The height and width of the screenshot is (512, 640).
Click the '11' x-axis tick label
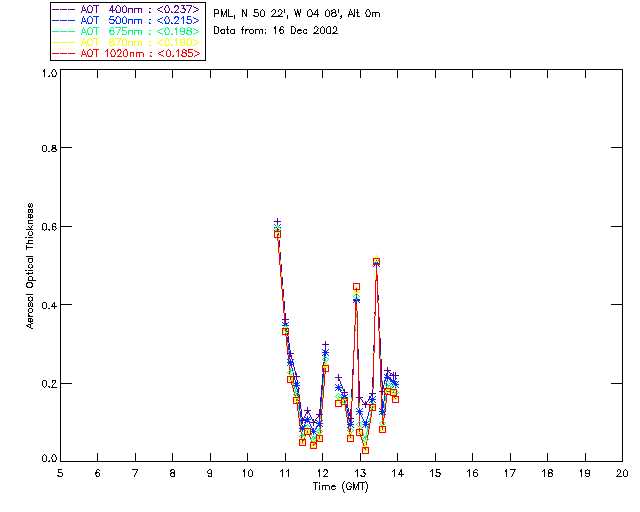coord(285,473)
